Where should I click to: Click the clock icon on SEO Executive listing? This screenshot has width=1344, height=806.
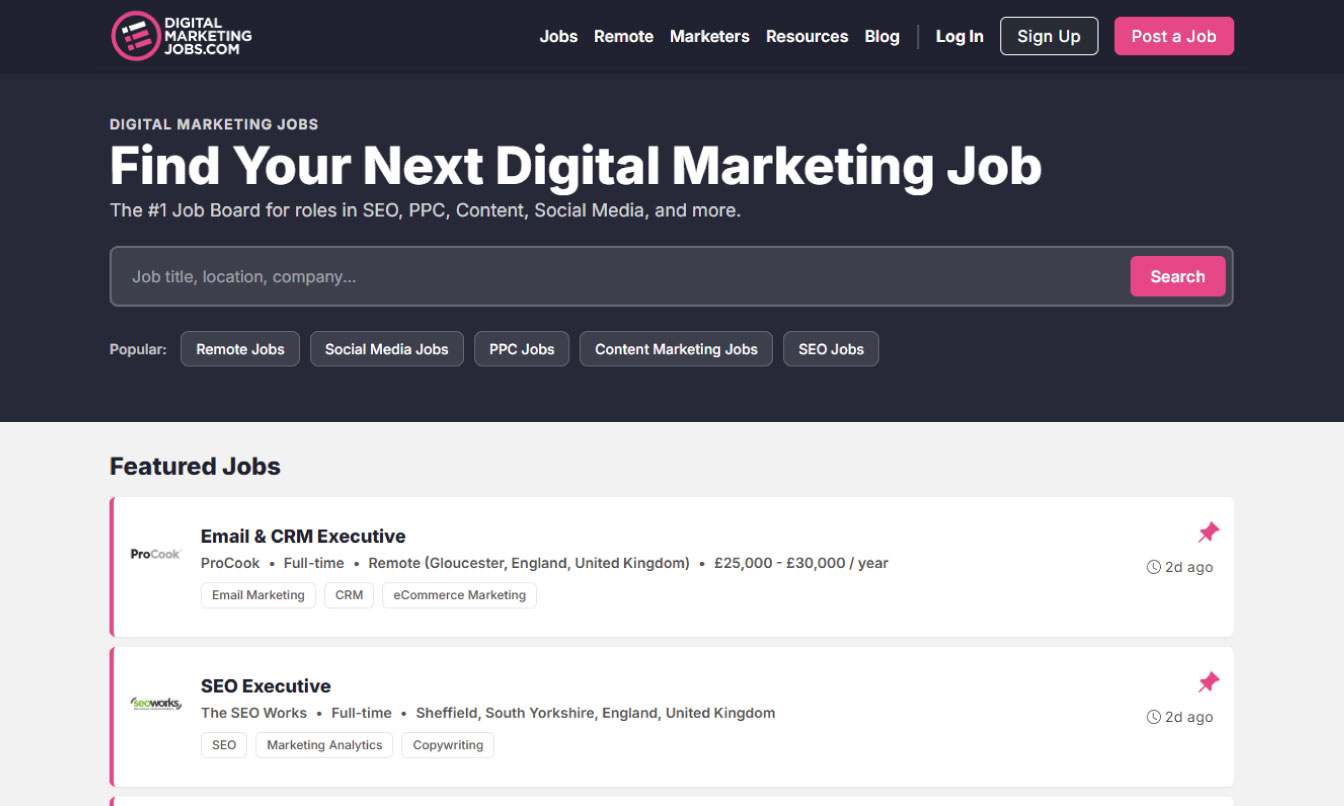pyautogui.click(x=1153, y=717)
